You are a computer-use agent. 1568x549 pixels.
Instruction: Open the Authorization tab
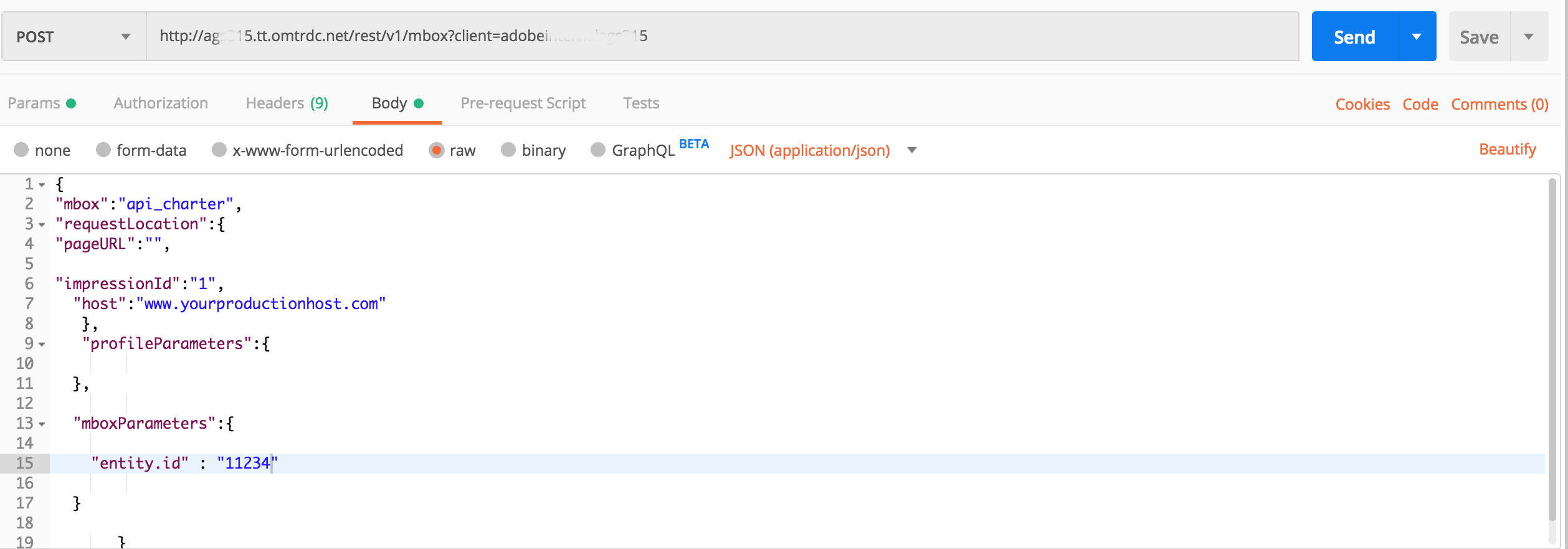pyautogui.click(x=161, y=103)
